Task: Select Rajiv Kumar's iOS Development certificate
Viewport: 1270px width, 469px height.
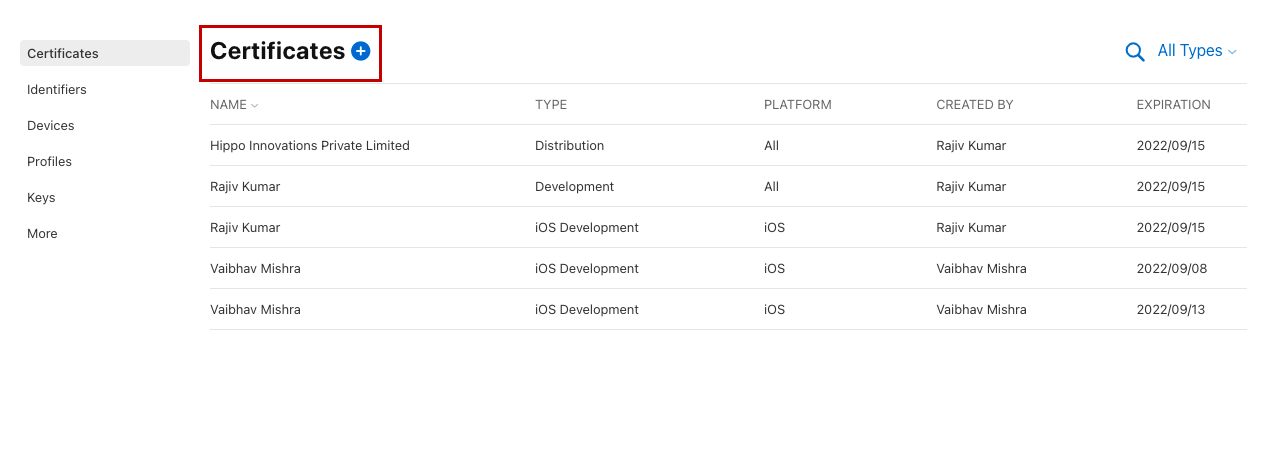Action: tap(245, 228)
